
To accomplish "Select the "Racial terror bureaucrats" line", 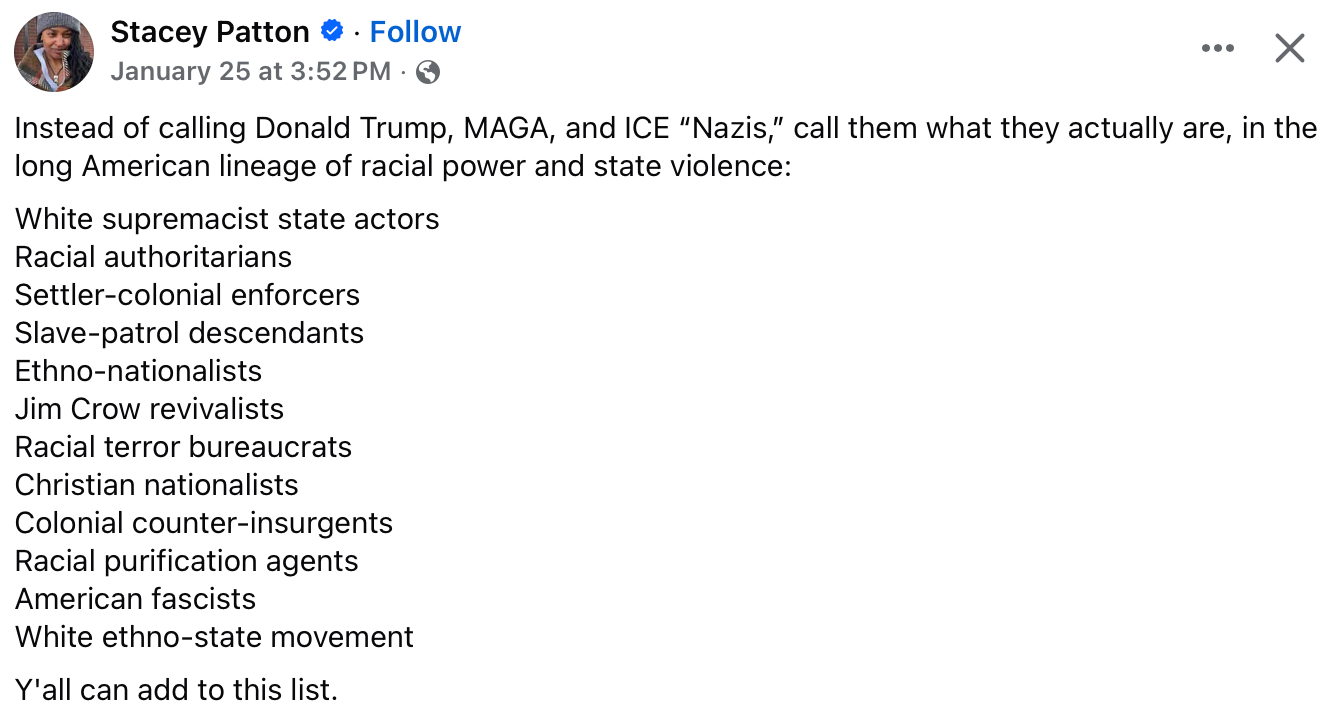I will click(x=183, y=447).
